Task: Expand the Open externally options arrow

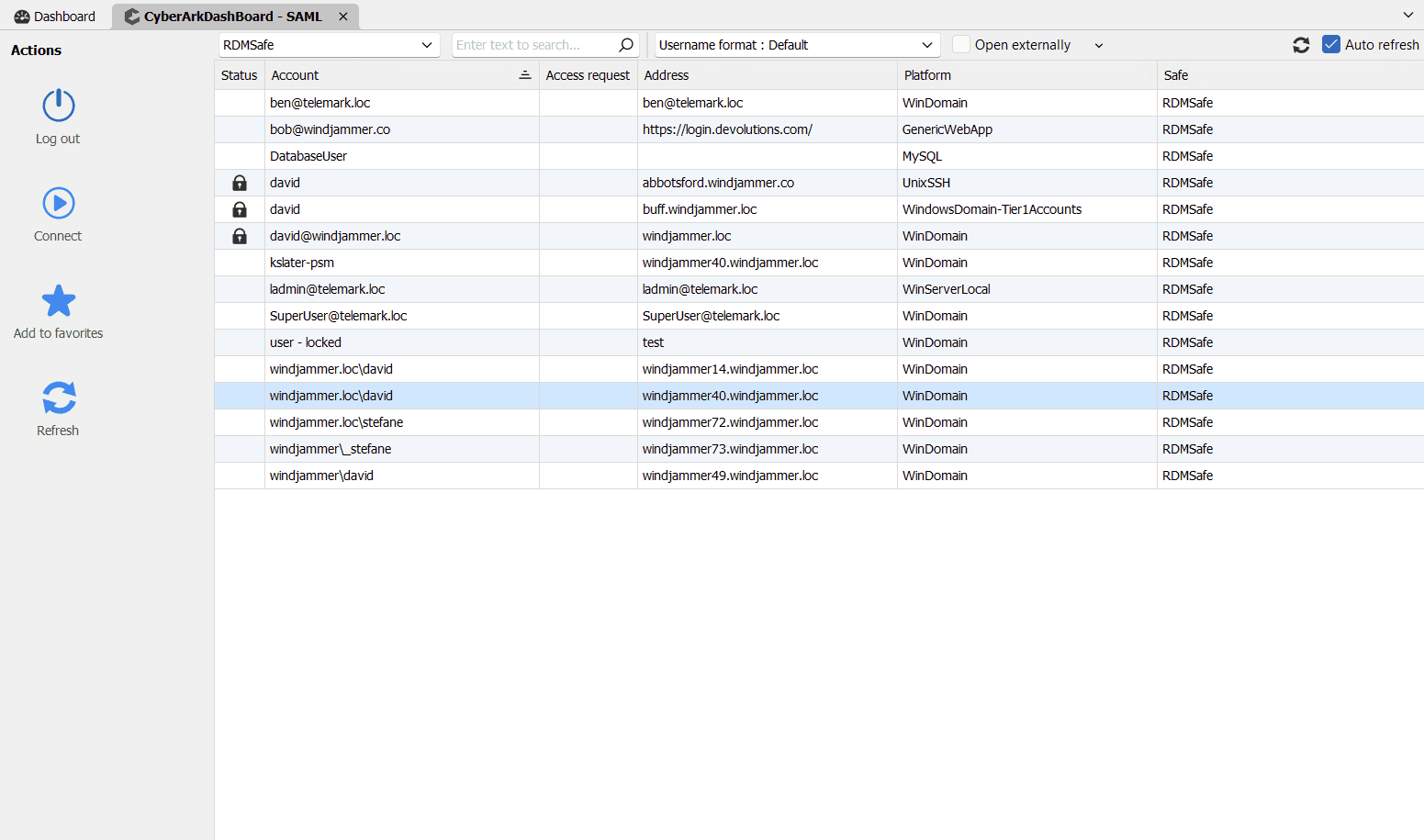Action: [1099, 45]
